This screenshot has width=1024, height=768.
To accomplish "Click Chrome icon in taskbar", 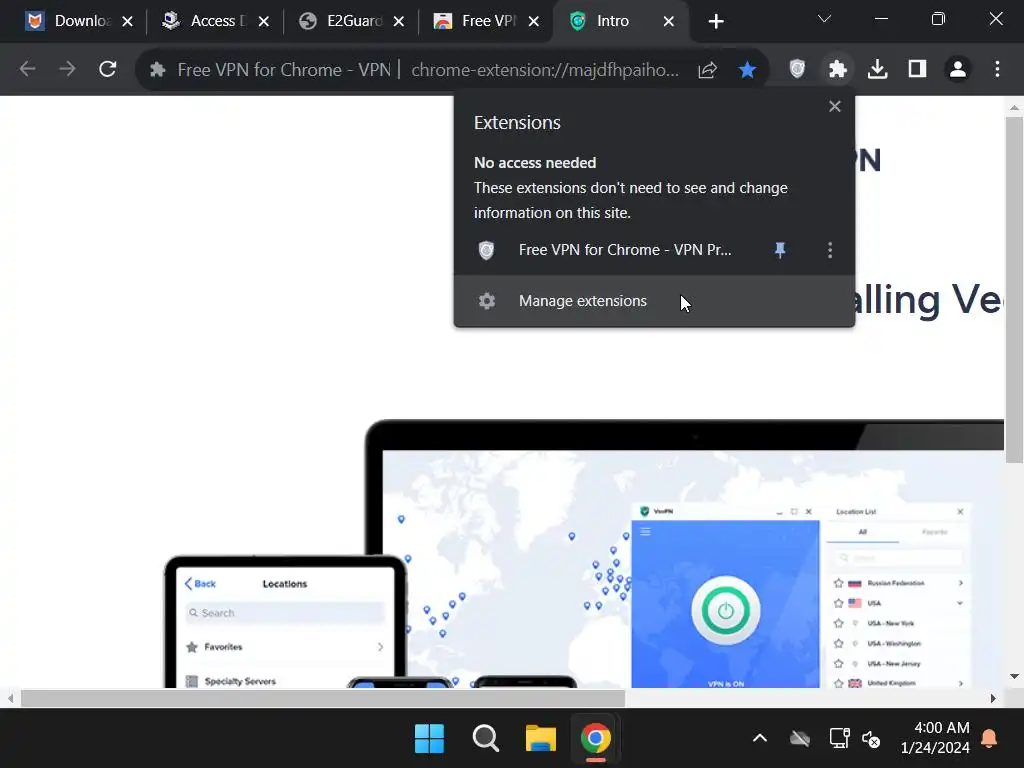I will point(596,739).
